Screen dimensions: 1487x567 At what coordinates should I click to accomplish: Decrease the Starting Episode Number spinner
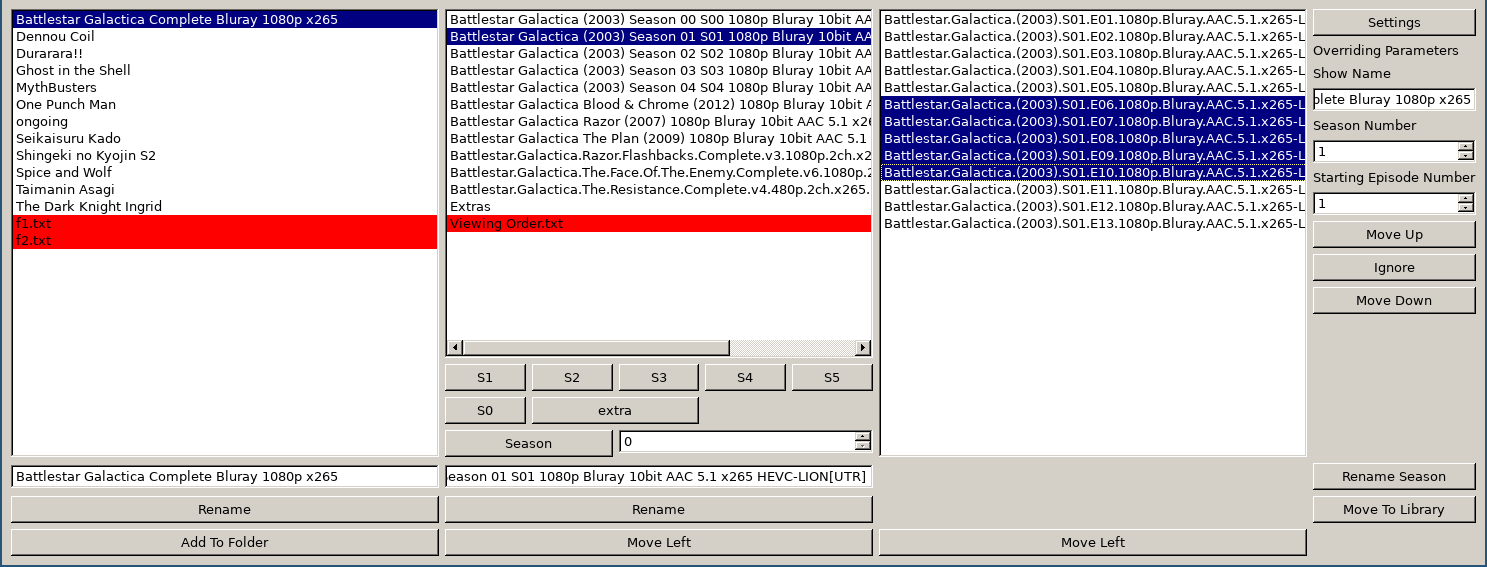coord(1466,208)
